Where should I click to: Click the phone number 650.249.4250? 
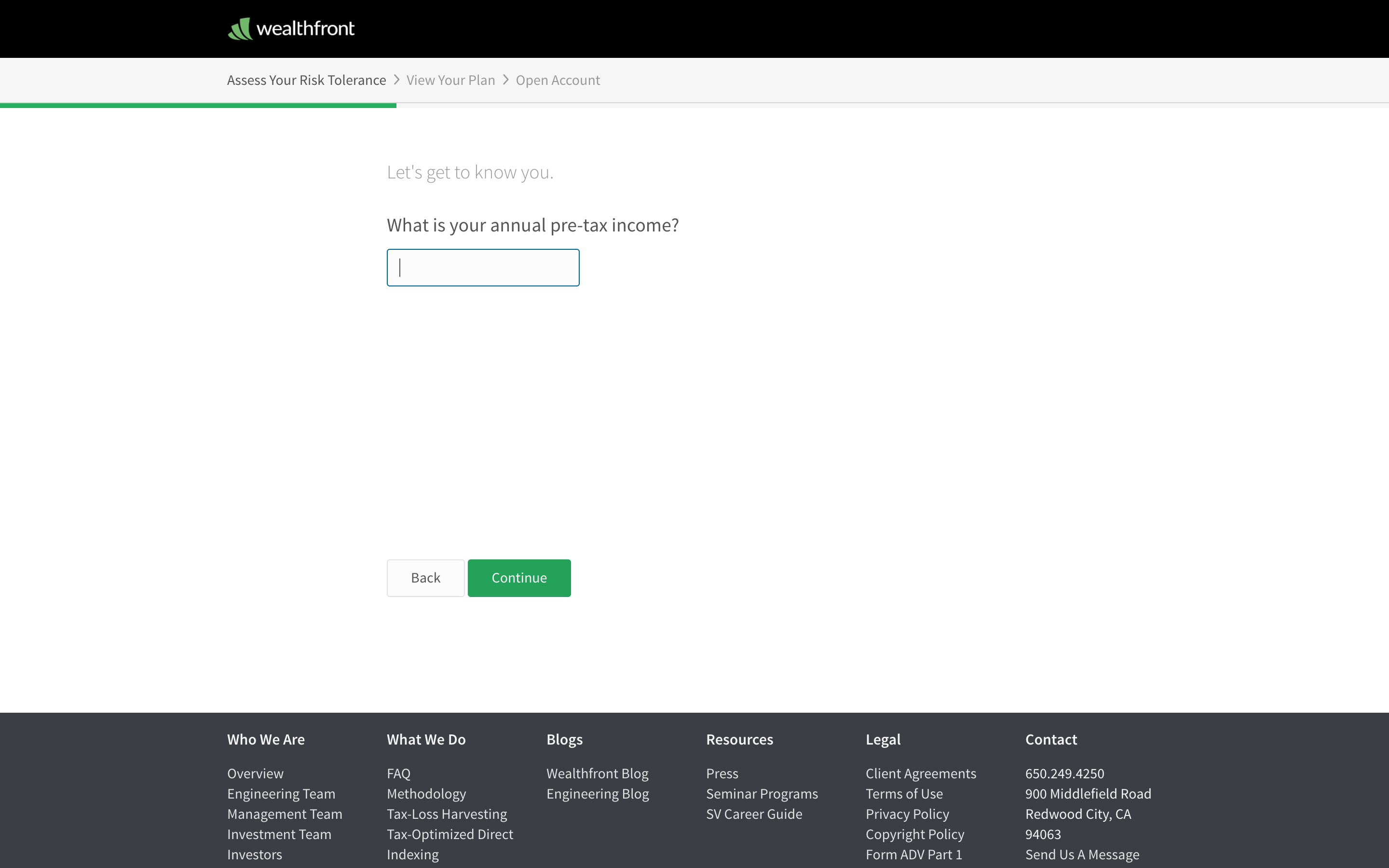(x=1065, y=773)
